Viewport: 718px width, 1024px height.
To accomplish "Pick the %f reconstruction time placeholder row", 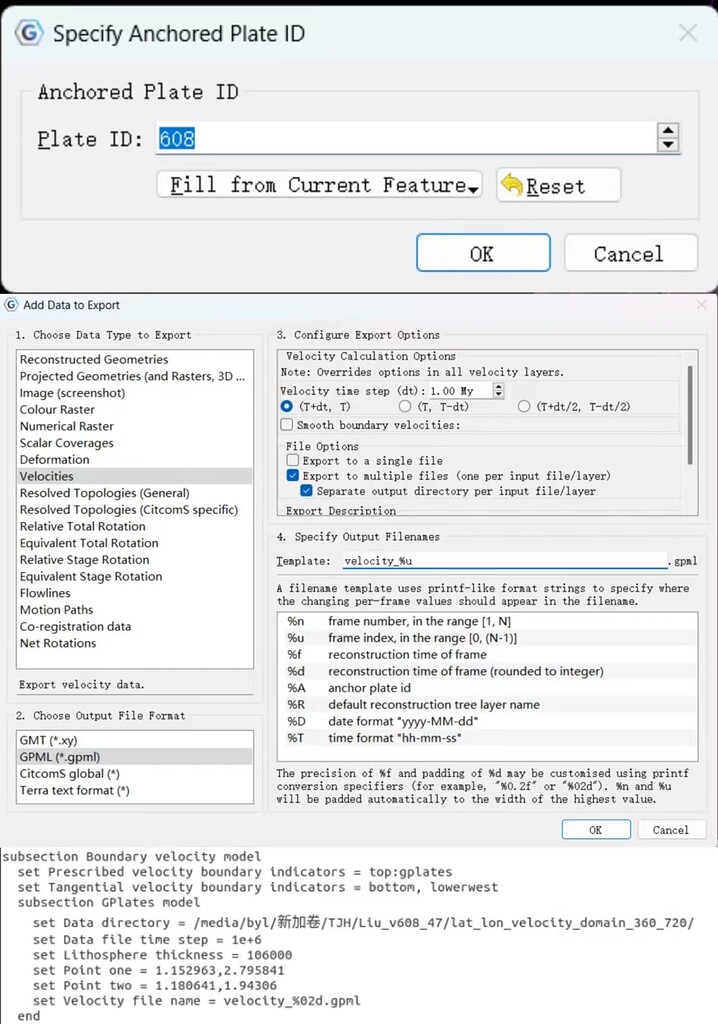I will point(487,654).
